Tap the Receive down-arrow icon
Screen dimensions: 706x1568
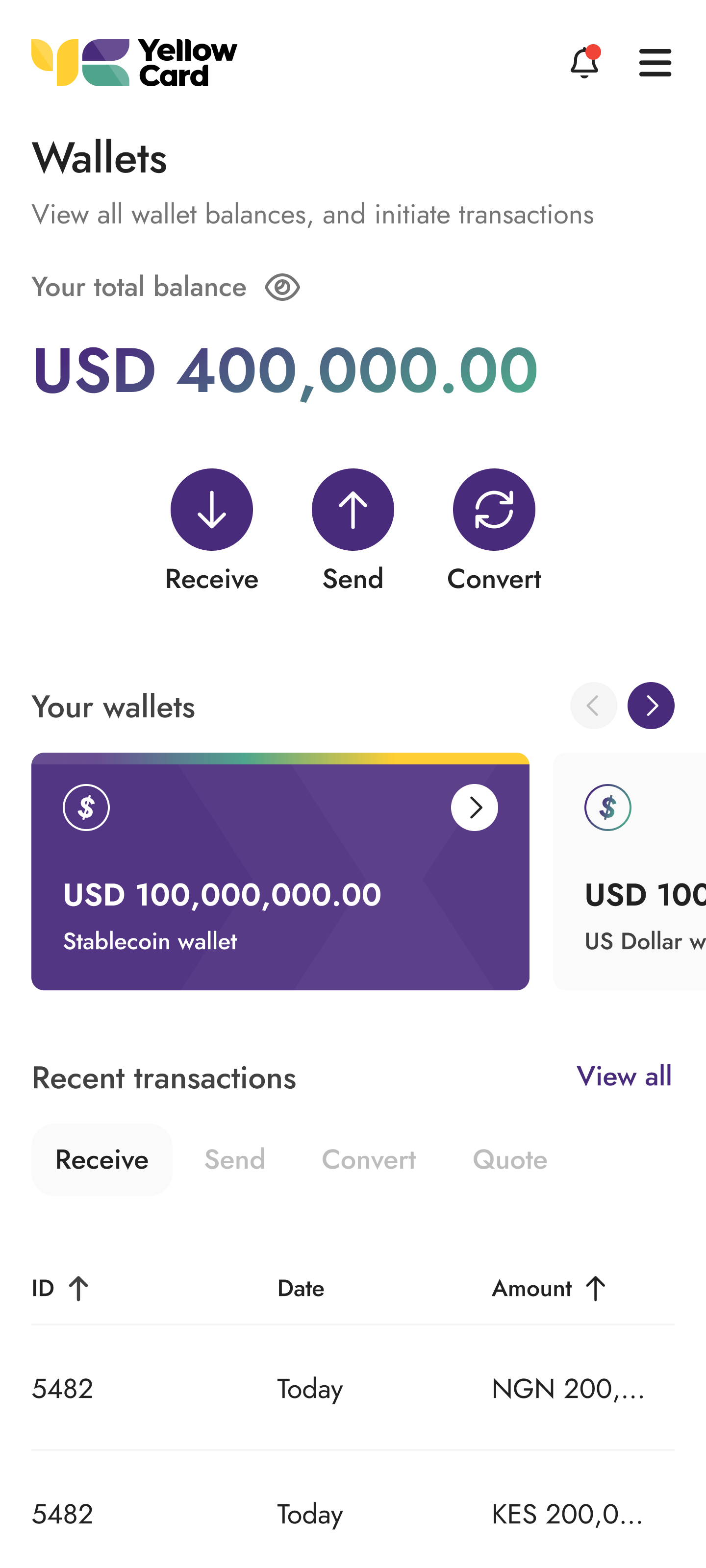click(211, 510)
